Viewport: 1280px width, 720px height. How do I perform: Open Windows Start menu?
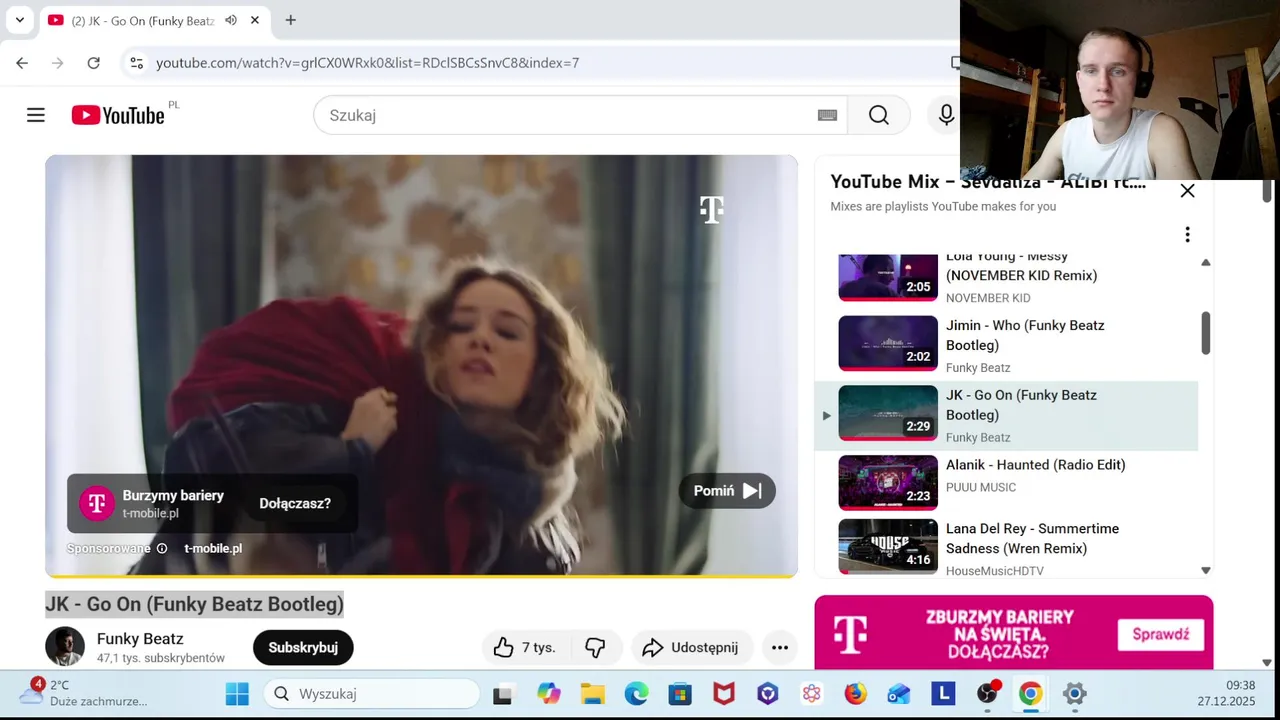(x=237, y=694)
